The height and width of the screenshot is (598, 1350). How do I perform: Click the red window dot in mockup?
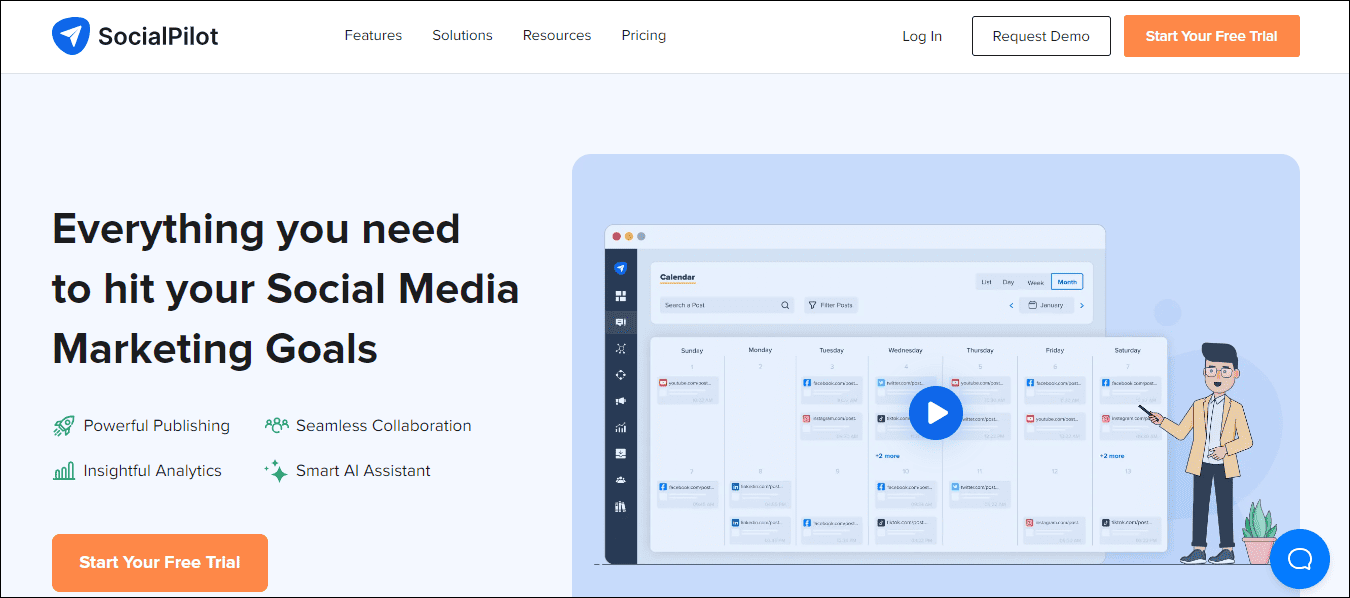coord(617,237)
